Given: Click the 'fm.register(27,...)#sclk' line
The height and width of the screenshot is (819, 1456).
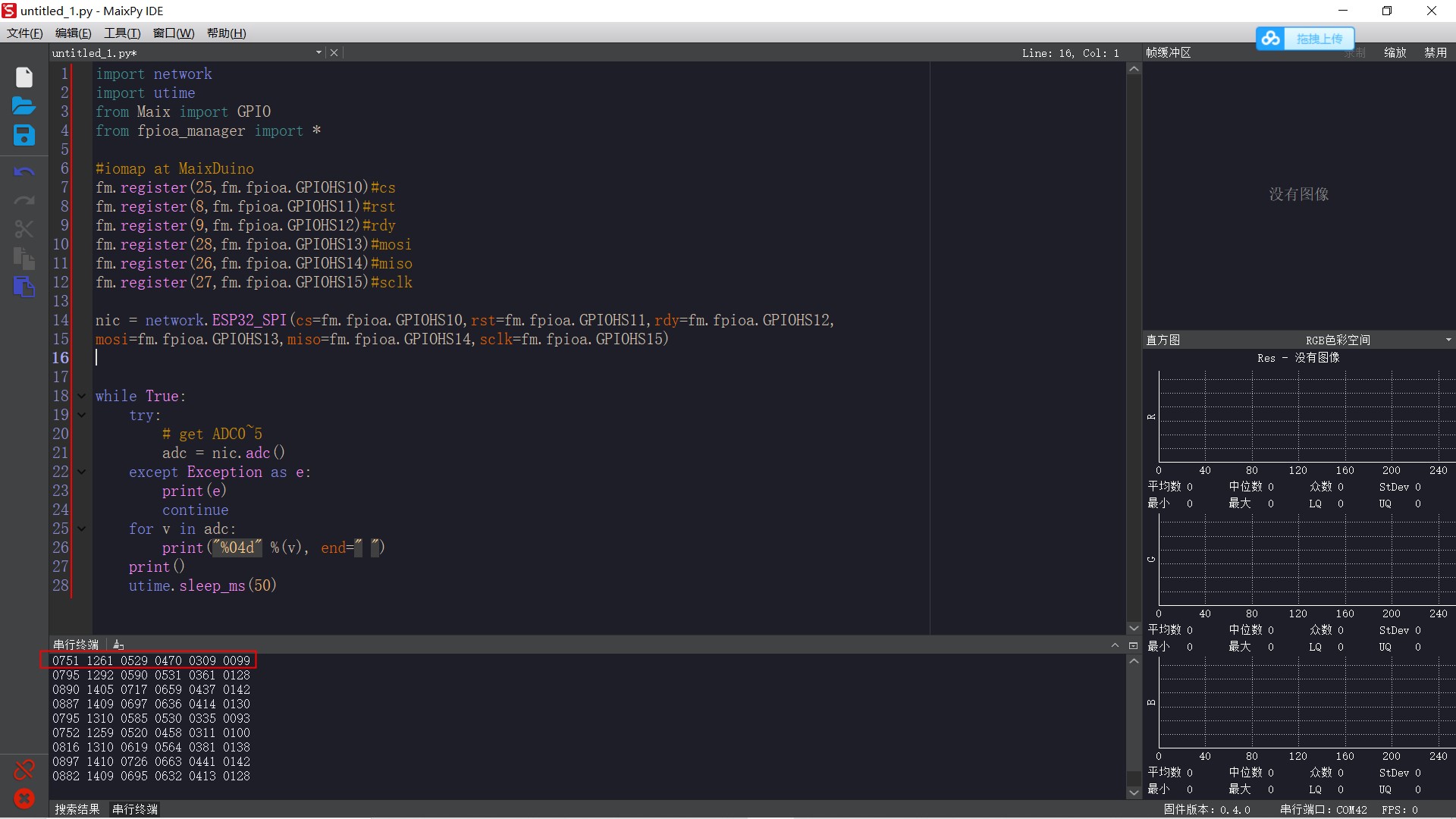Looking at the screenshot, I should pos(254,282).
